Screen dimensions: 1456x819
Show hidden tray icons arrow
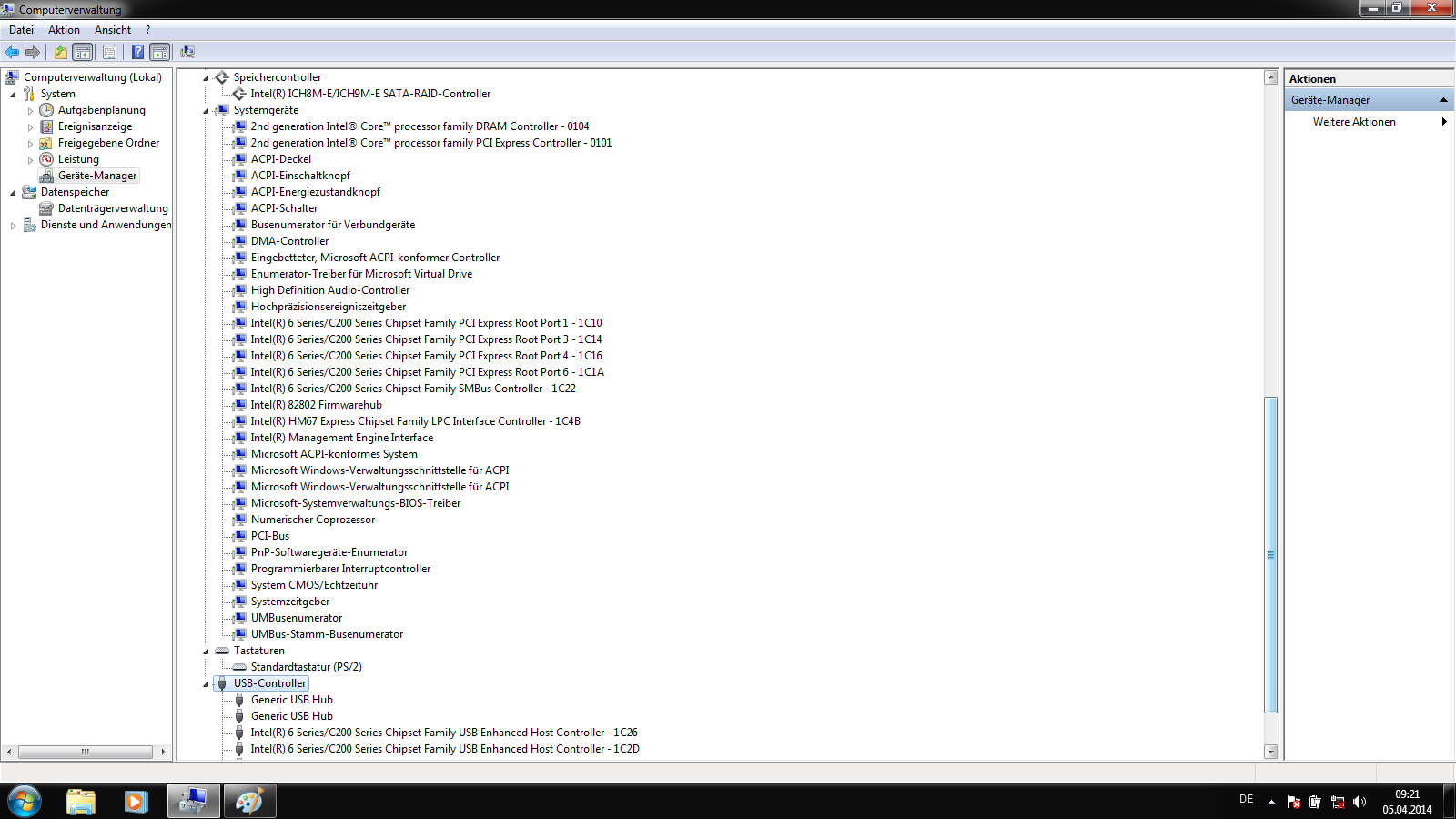click(1271, 802)
